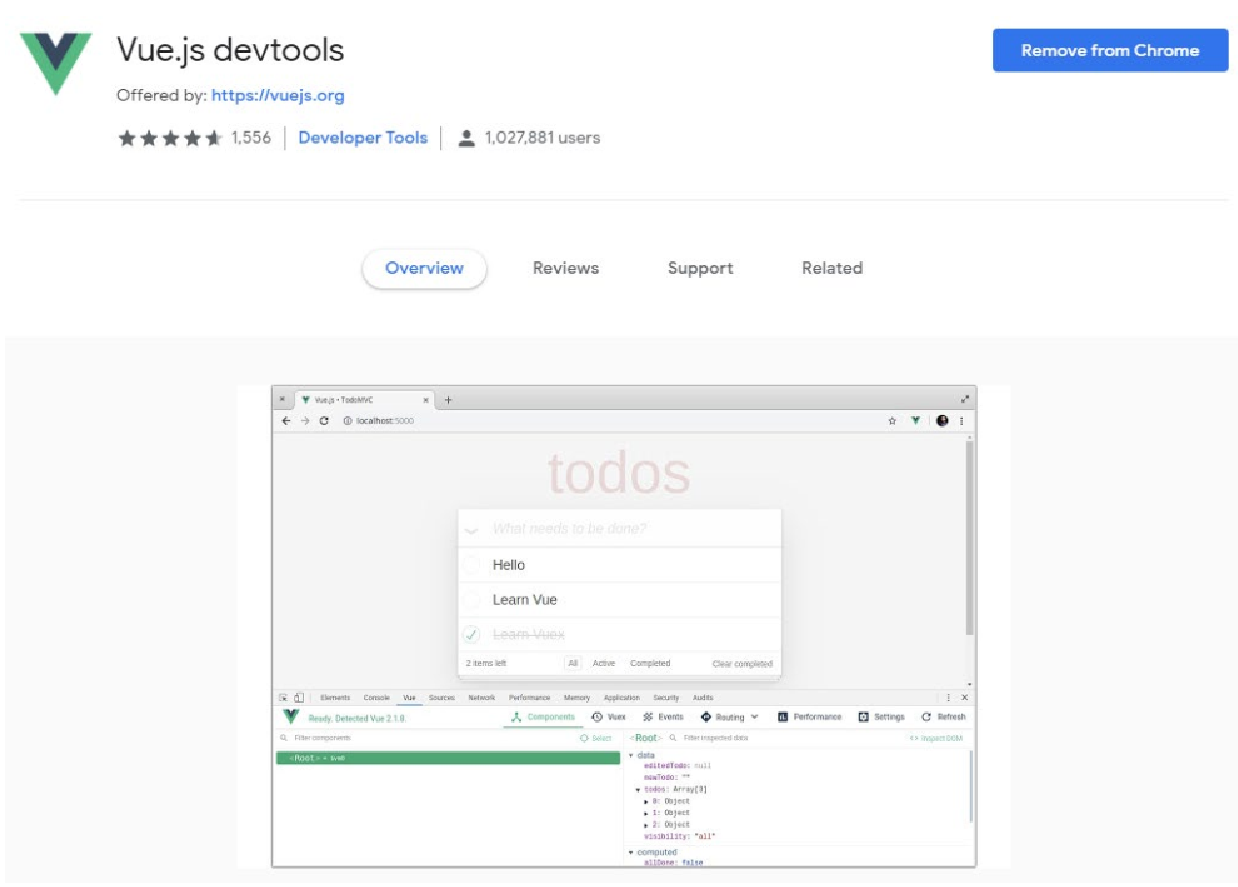Uncheck the completed 'Learn Vuex' todo
Image resolution: width=1238 pixels, height=887 pixels.
(472, 634)
